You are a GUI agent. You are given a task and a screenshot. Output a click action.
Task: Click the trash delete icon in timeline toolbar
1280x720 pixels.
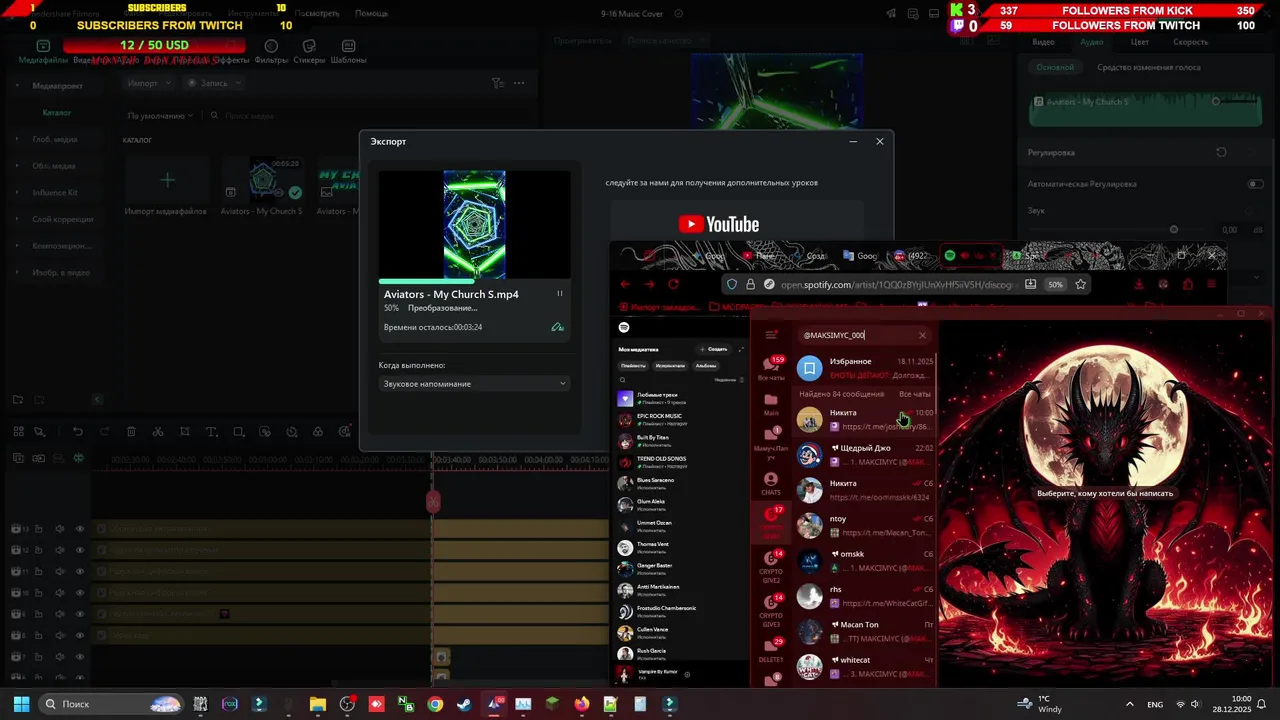pyautogui.click(x=131, y=432)
